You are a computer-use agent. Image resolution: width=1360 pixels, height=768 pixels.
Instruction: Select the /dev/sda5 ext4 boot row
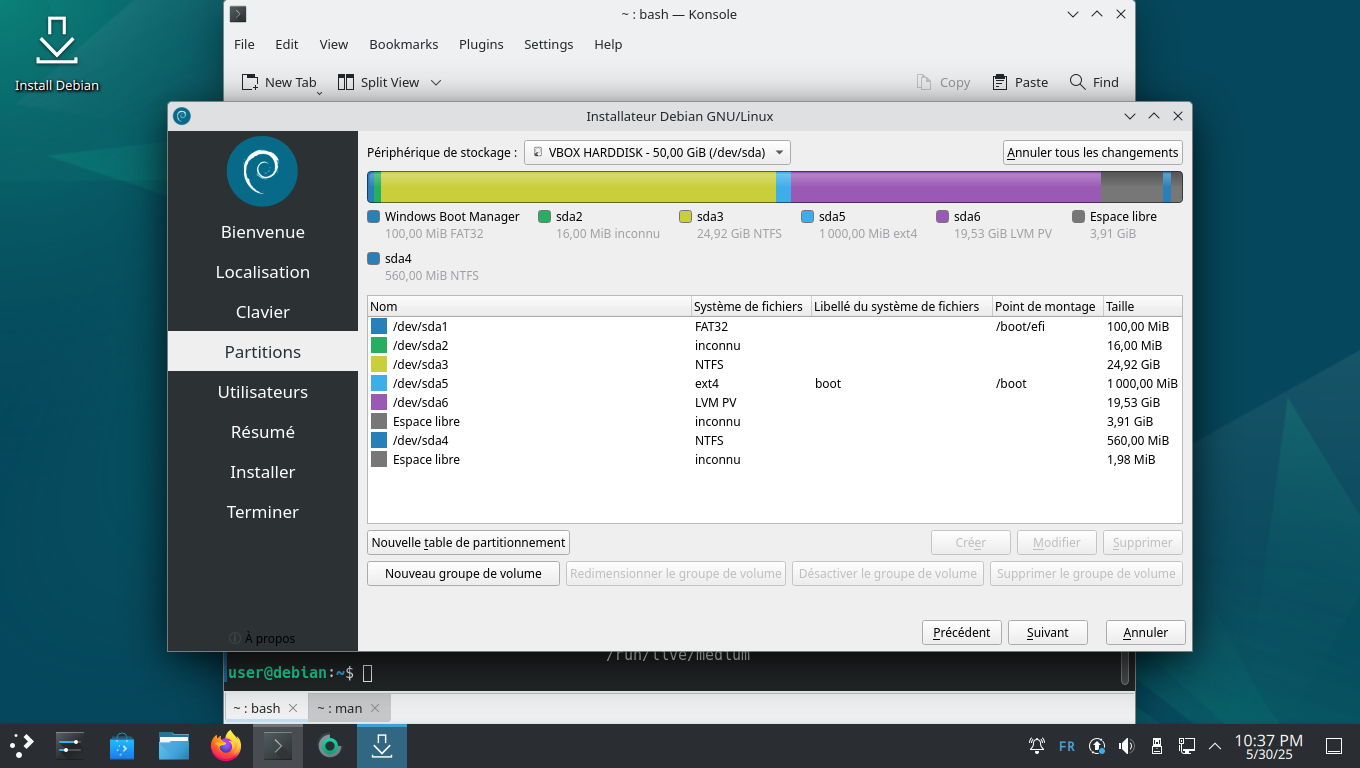point(775,383)
